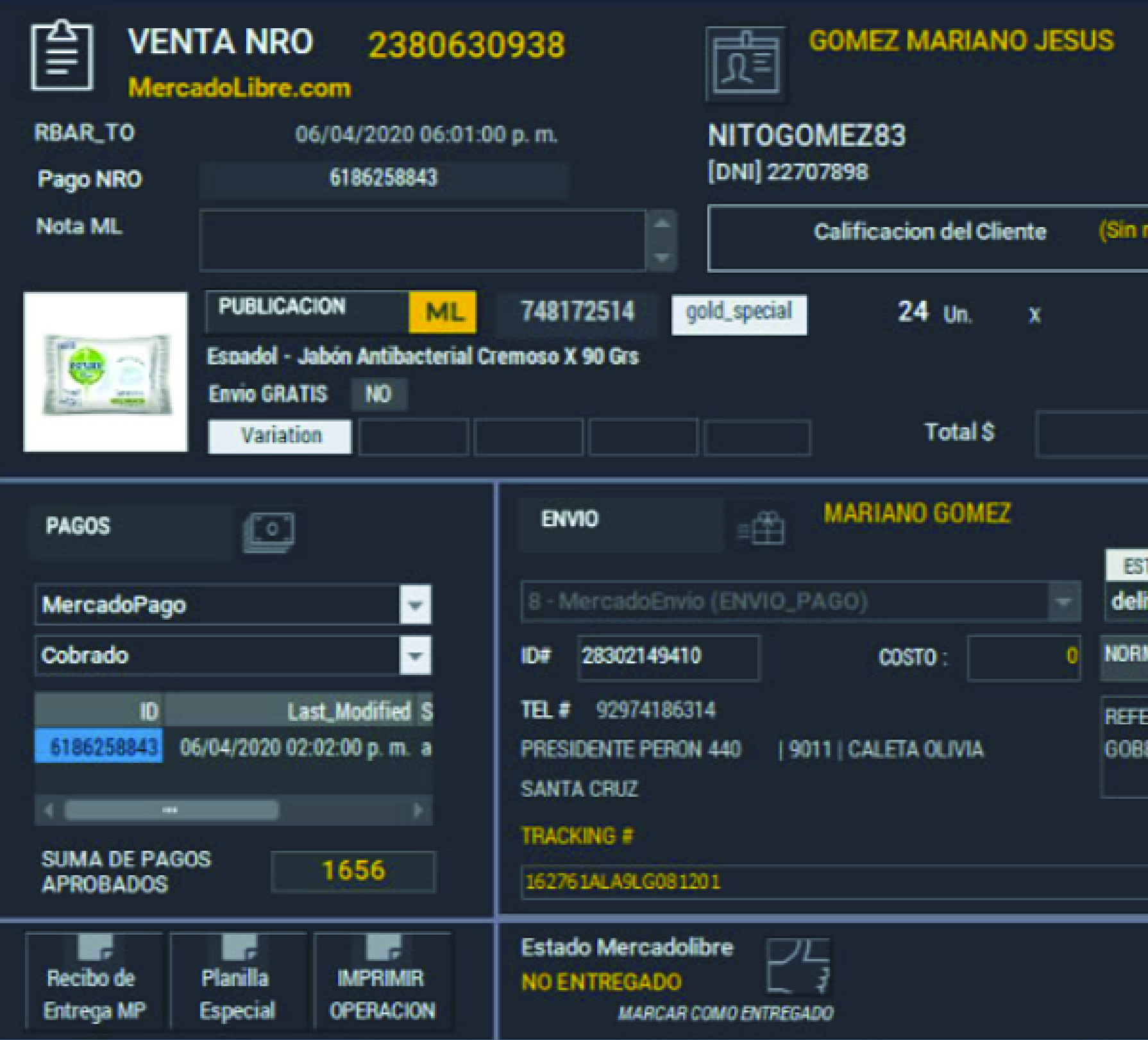The height and width of the screenshot is (1040, 1148).
Task: Select payment row ID 6186258843
Action: pyautogui.click(x=99, y=747)
